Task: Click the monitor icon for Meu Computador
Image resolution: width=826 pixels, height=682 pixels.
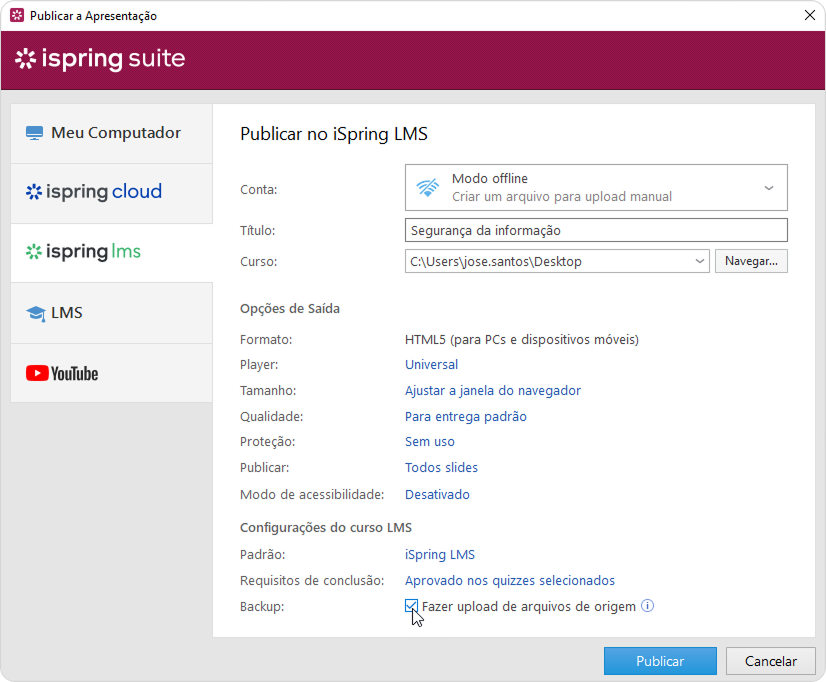Action: tap(35, 133)
